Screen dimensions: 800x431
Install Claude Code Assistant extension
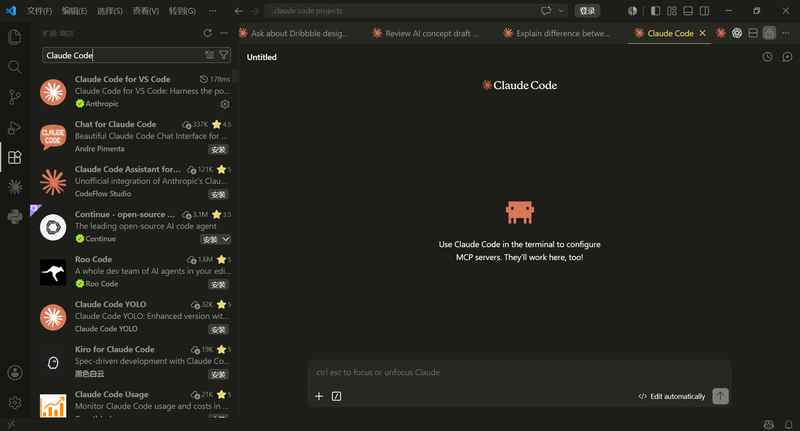tap(218, 194)
